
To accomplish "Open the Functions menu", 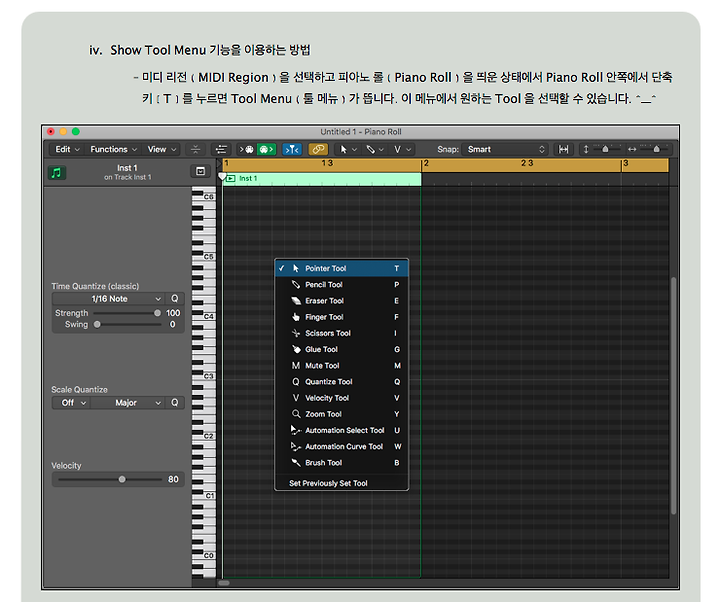I will (x=113, y=149).
